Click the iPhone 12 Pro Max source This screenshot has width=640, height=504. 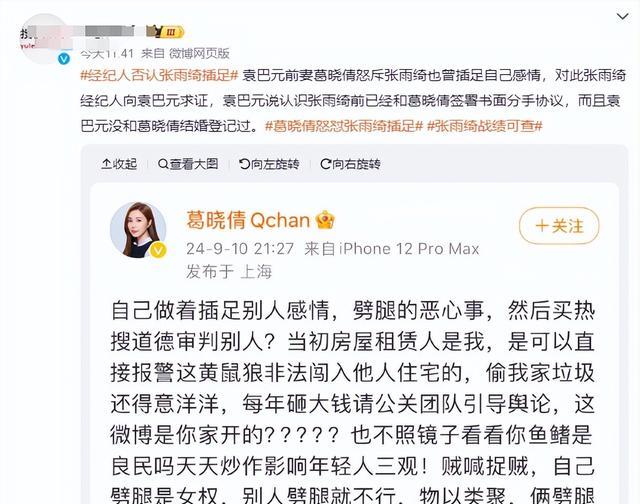click(x=409, y=249)
